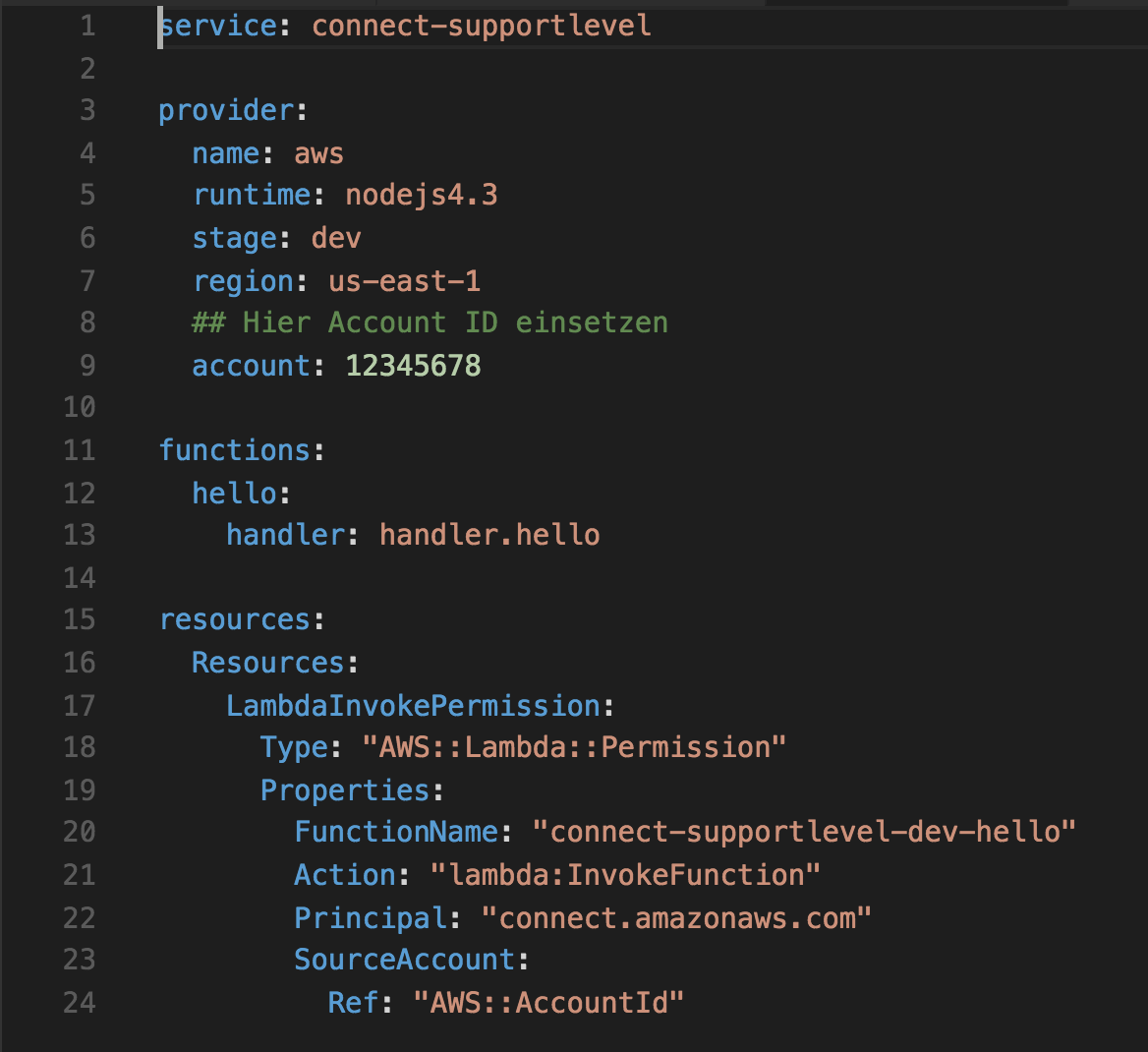Image resolution: width=1148 pixels, height=1052 pixels.
Task: Click line number 3 in the gutter
Action: (87, 111)
